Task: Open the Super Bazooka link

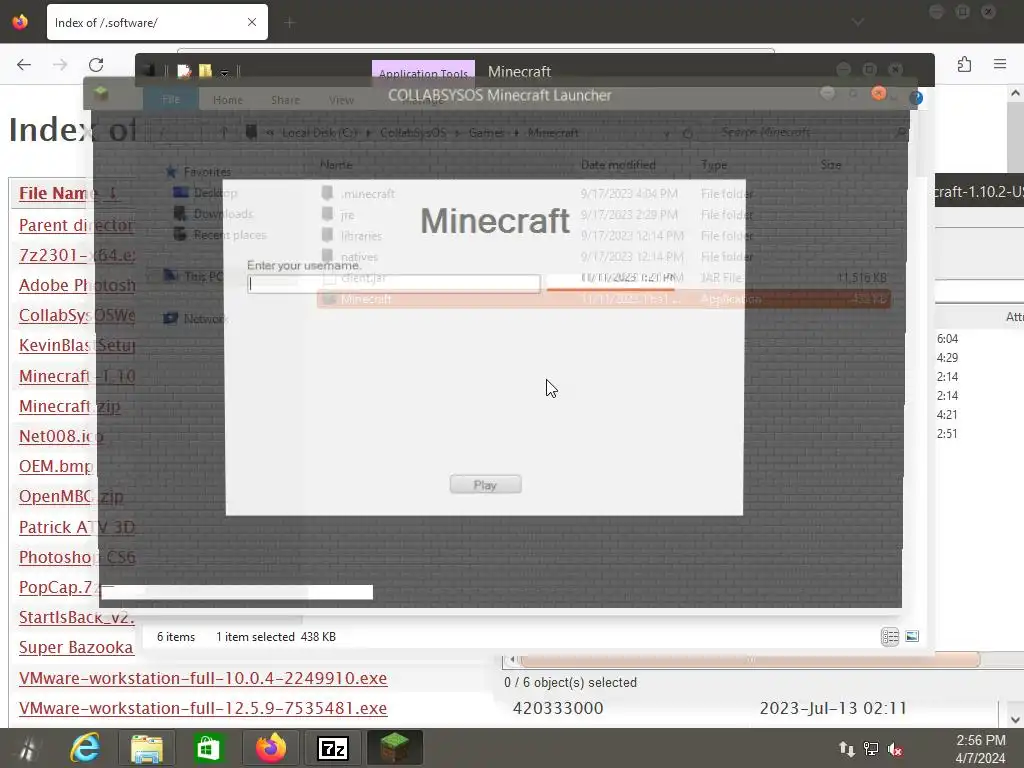Action: coord(76,647)
